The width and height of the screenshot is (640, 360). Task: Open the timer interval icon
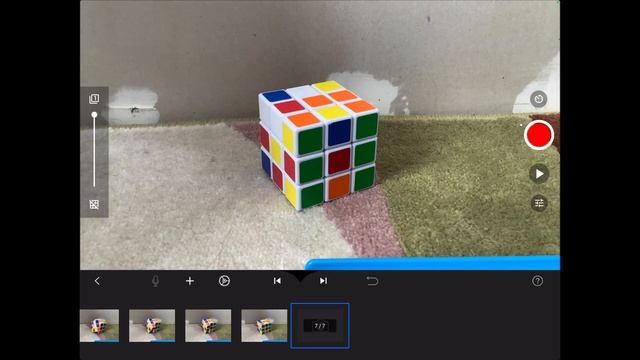click(x=538, y=99)
